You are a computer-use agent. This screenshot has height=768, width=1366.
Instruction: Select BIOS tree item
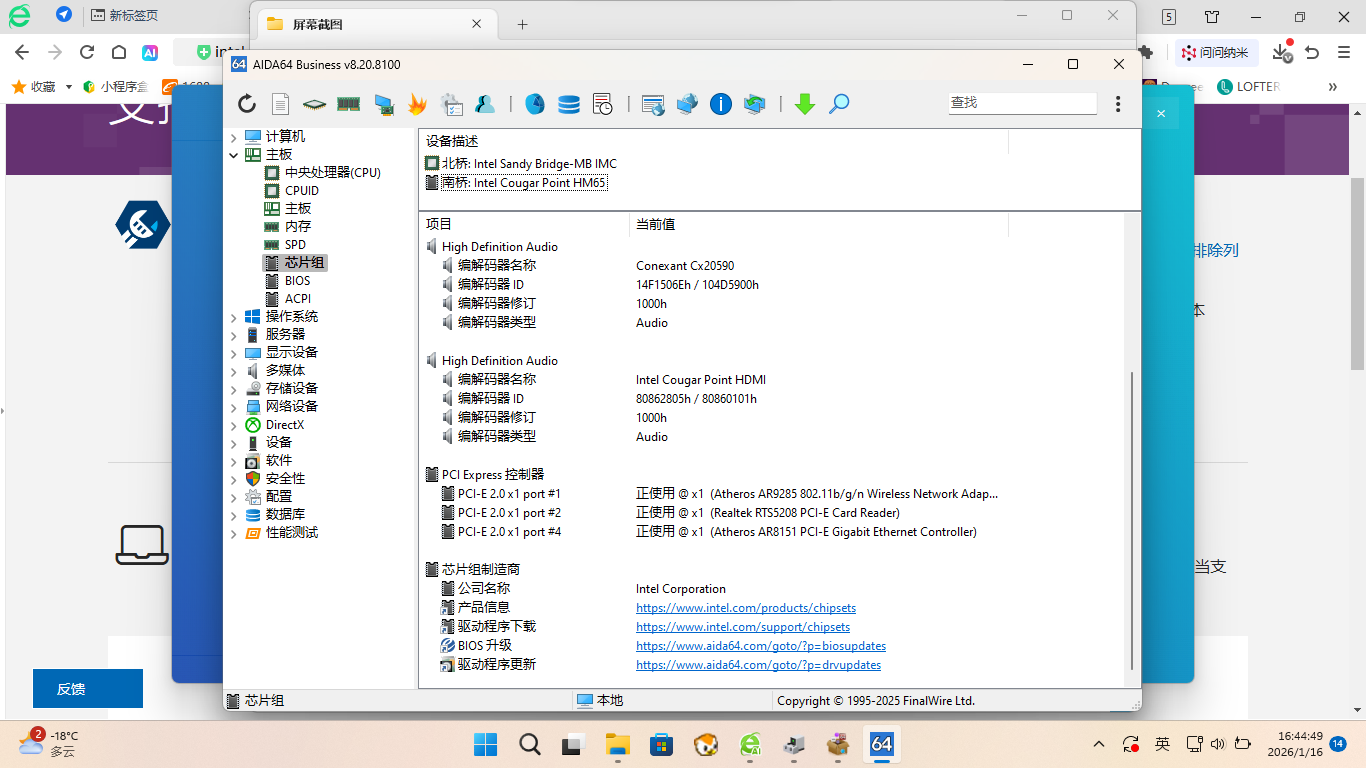(x=297, y=280)
